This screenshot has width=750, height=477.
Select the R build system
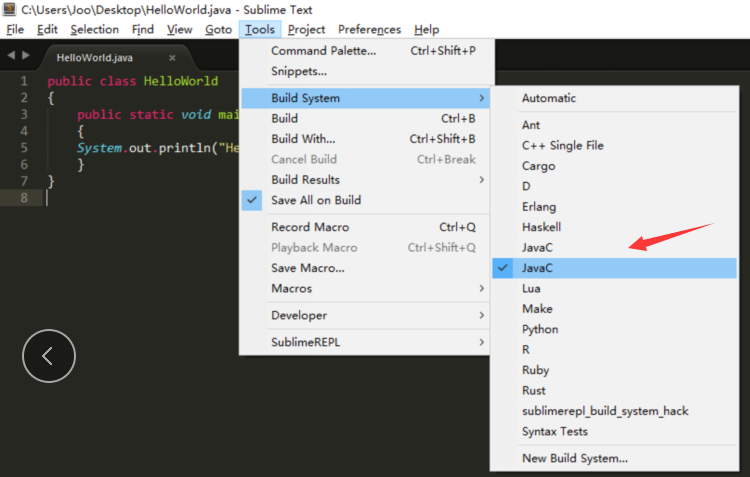pos(615,350)
